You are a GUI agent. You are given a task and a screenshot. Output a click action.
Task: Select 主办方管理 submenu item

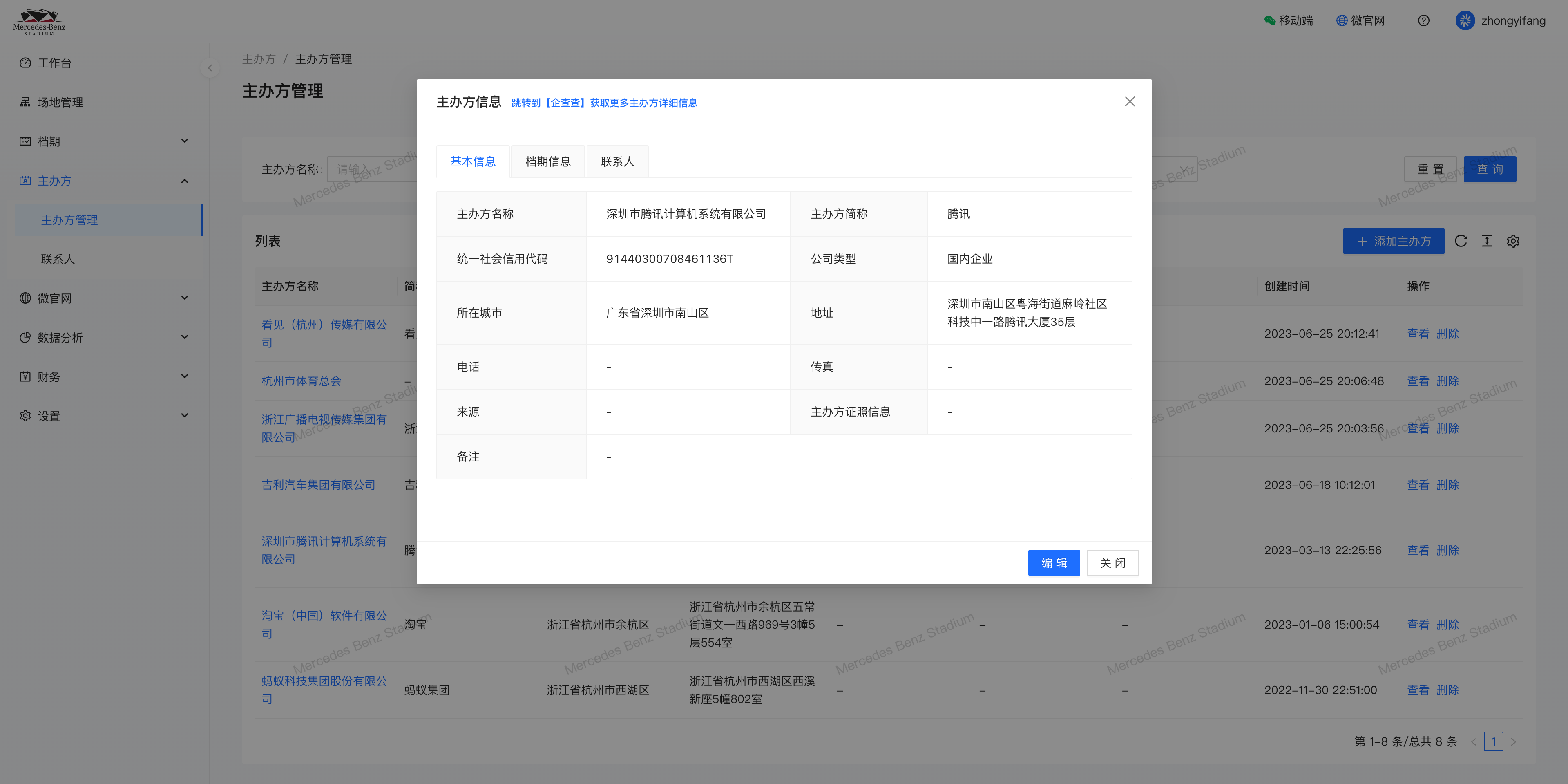108,220
